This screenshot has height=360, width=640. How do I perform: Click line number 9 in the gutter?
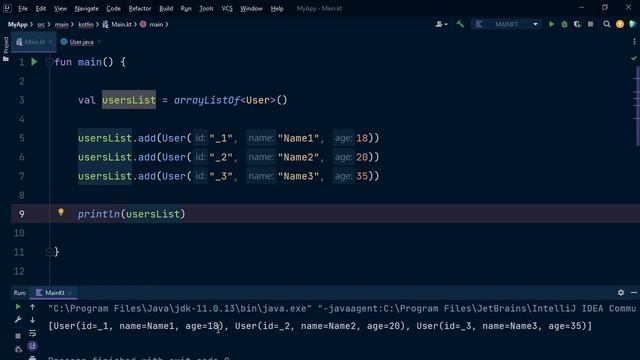click(22, 214)
